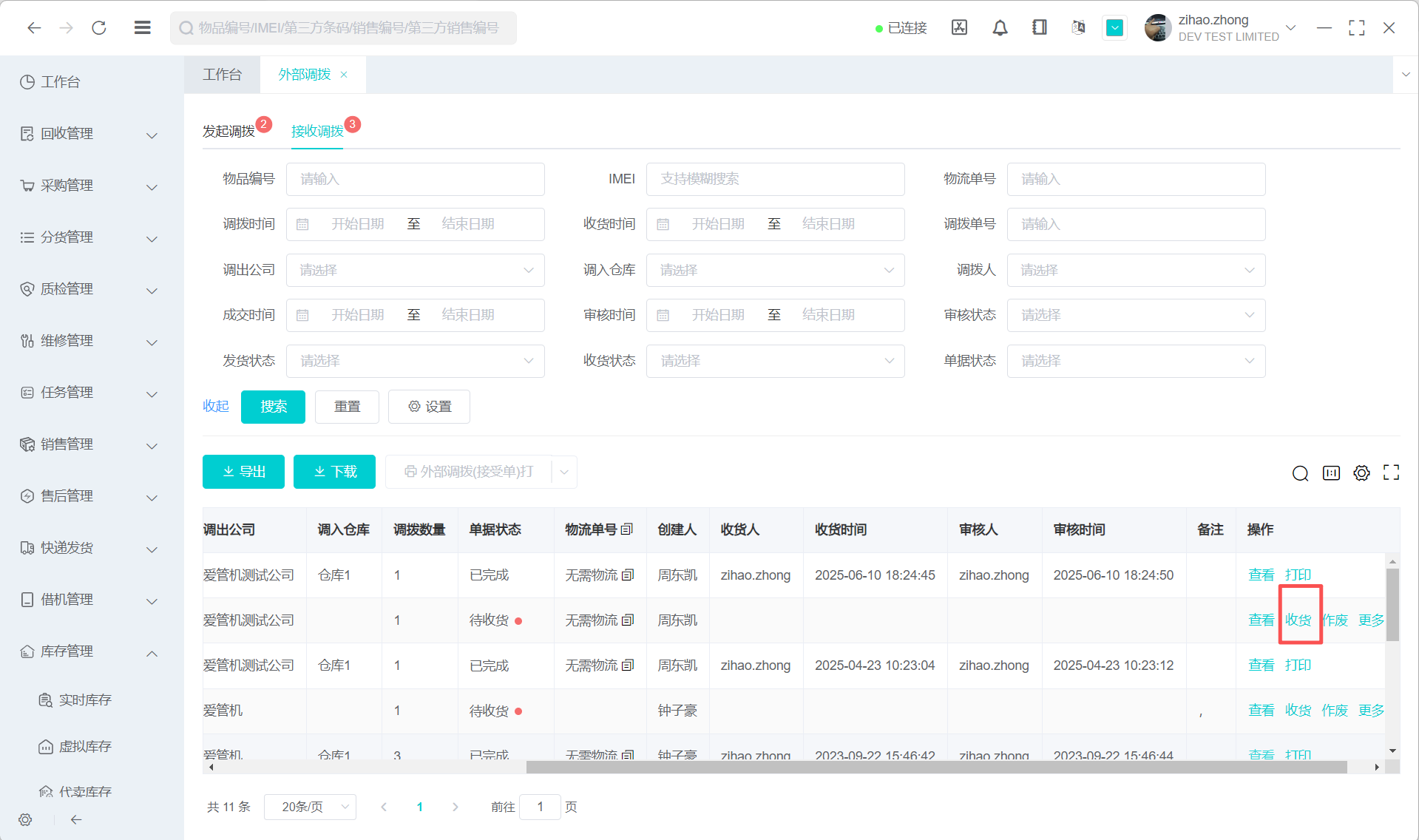Viewport: 1419px width, 840px height.
Task: Click the 搜索 button
Action: tap(273, 407)
